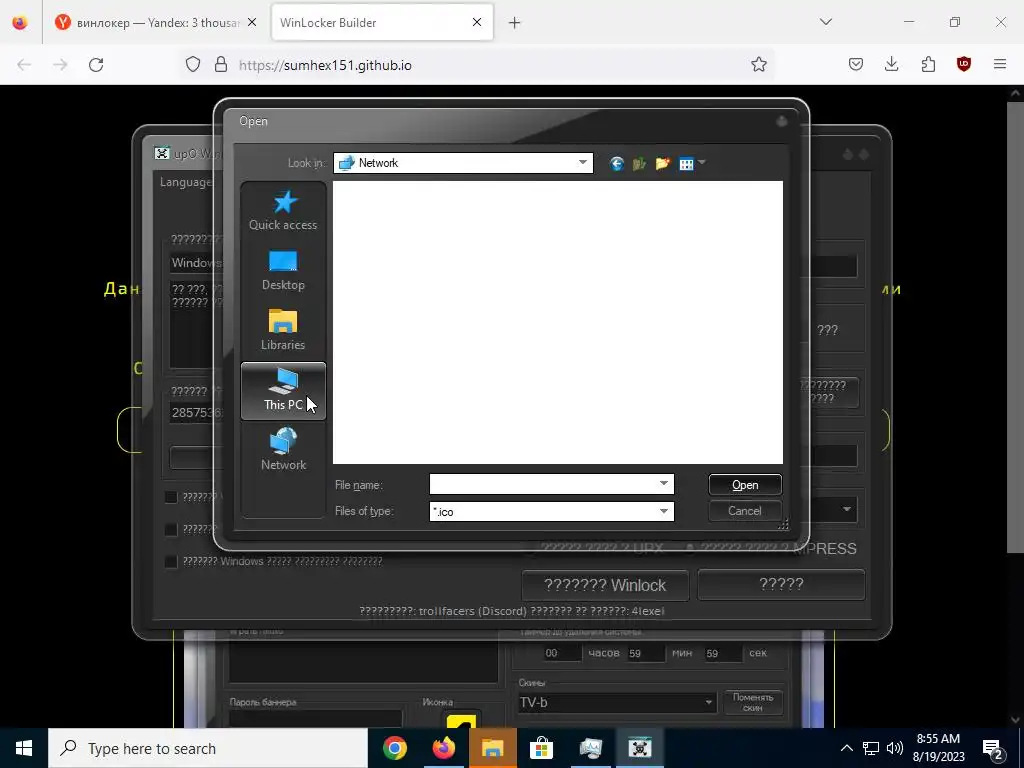Viewport: 1024px width, 768px height.
Task: Click the browser back arrow
Action: 24,65
